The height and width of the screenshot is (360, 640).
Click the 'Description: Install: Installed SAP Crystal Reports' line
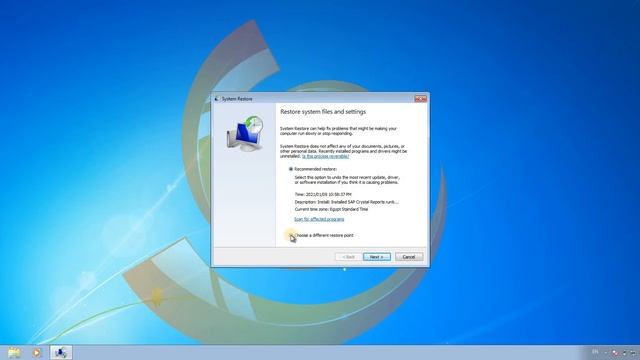(347, 202)
